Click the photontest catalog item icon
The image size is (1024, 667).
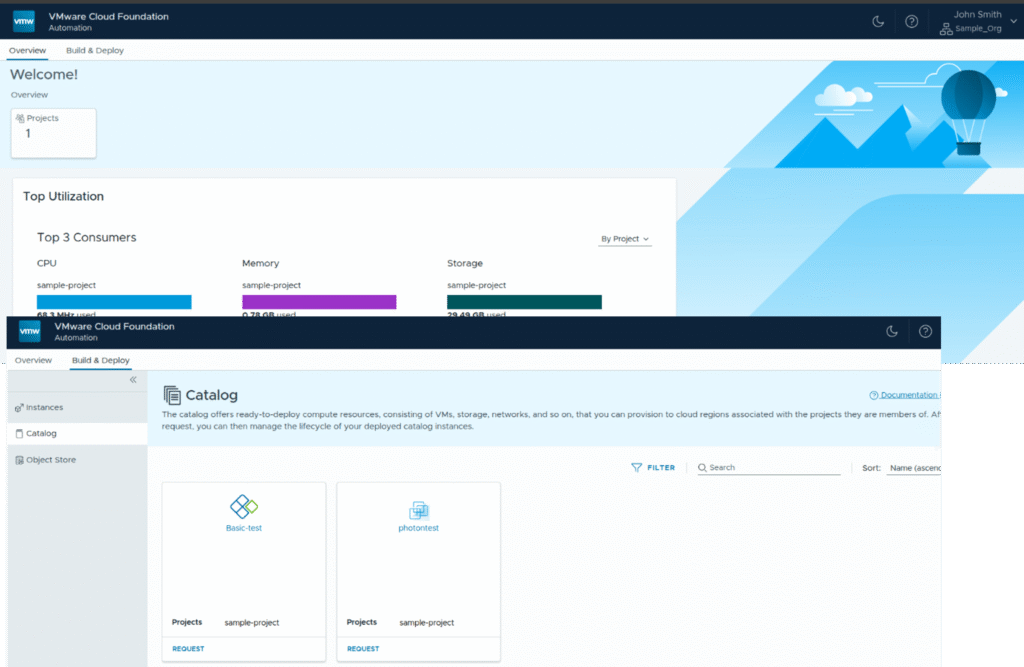tap(418, 510)
